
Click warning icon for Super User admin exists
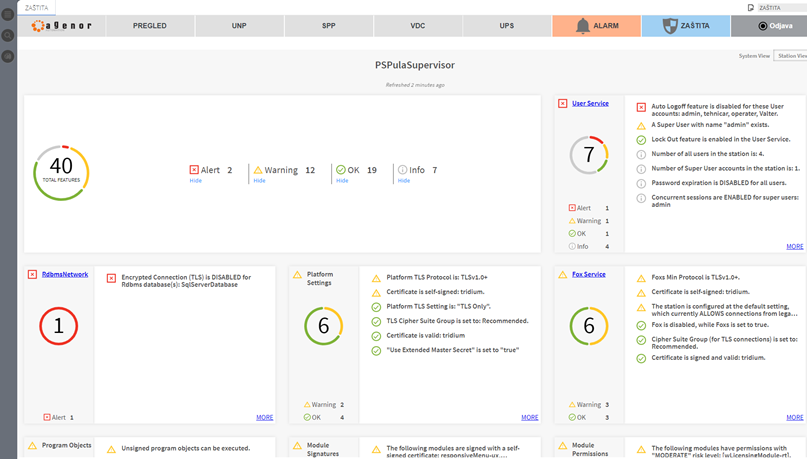coord(641,126)
